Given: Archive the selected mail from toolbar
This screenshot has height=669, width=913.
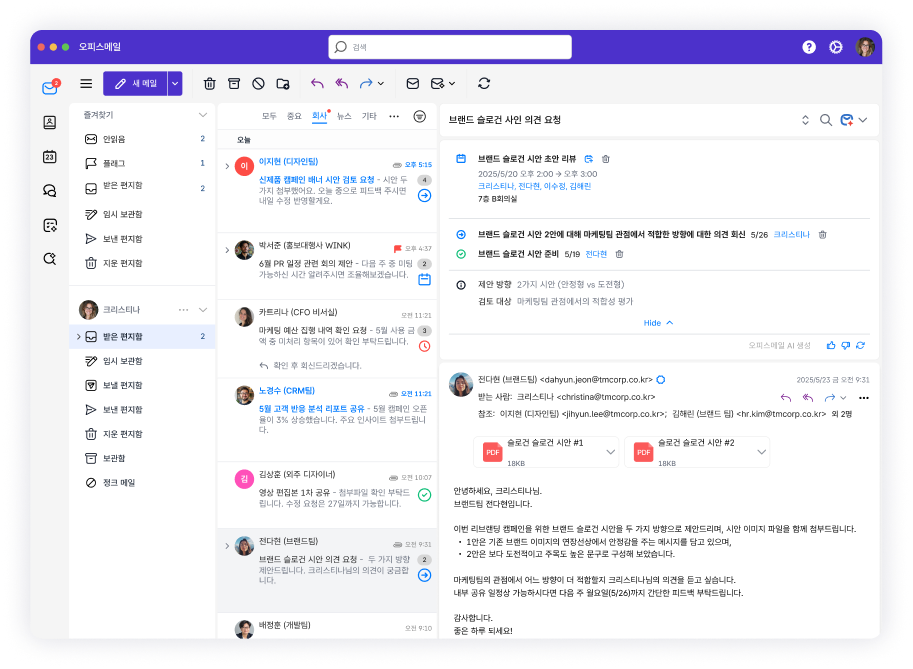Looking at the screenshot, I should (234, 84).
